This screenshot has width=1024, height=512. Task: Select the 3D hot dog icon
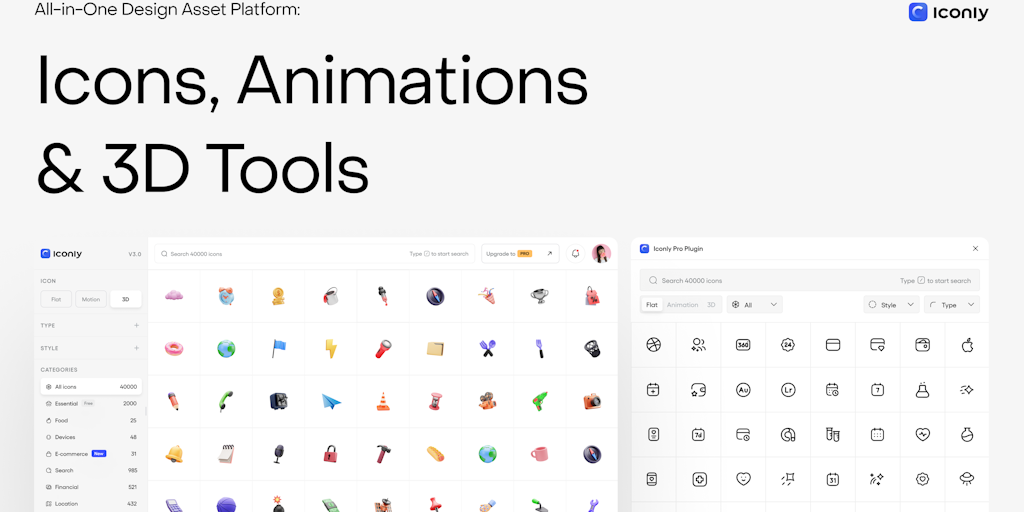point(436,453)
